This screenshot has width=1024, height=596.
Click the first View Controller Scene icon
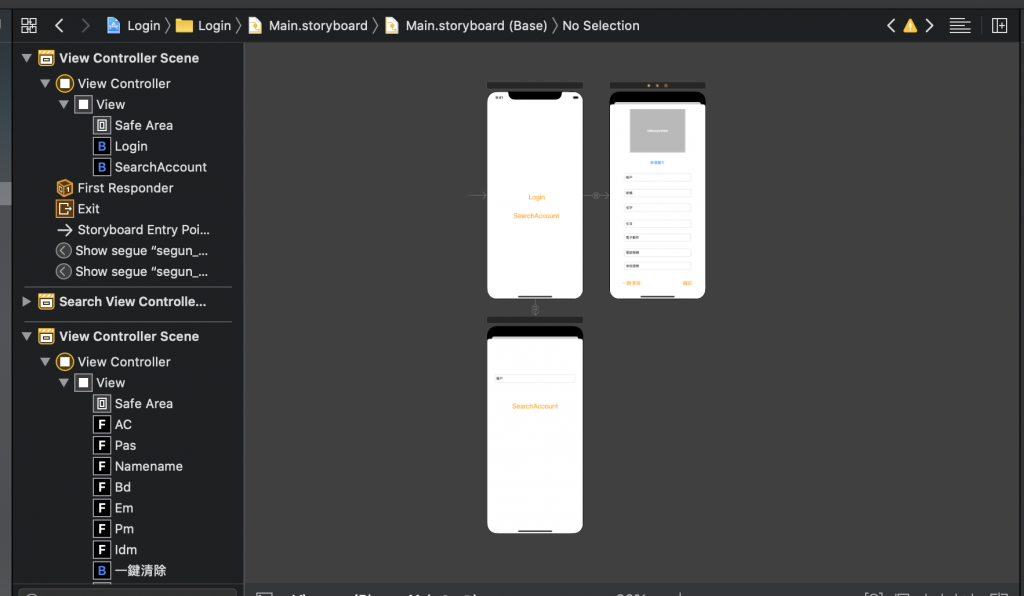click(46, 58)
